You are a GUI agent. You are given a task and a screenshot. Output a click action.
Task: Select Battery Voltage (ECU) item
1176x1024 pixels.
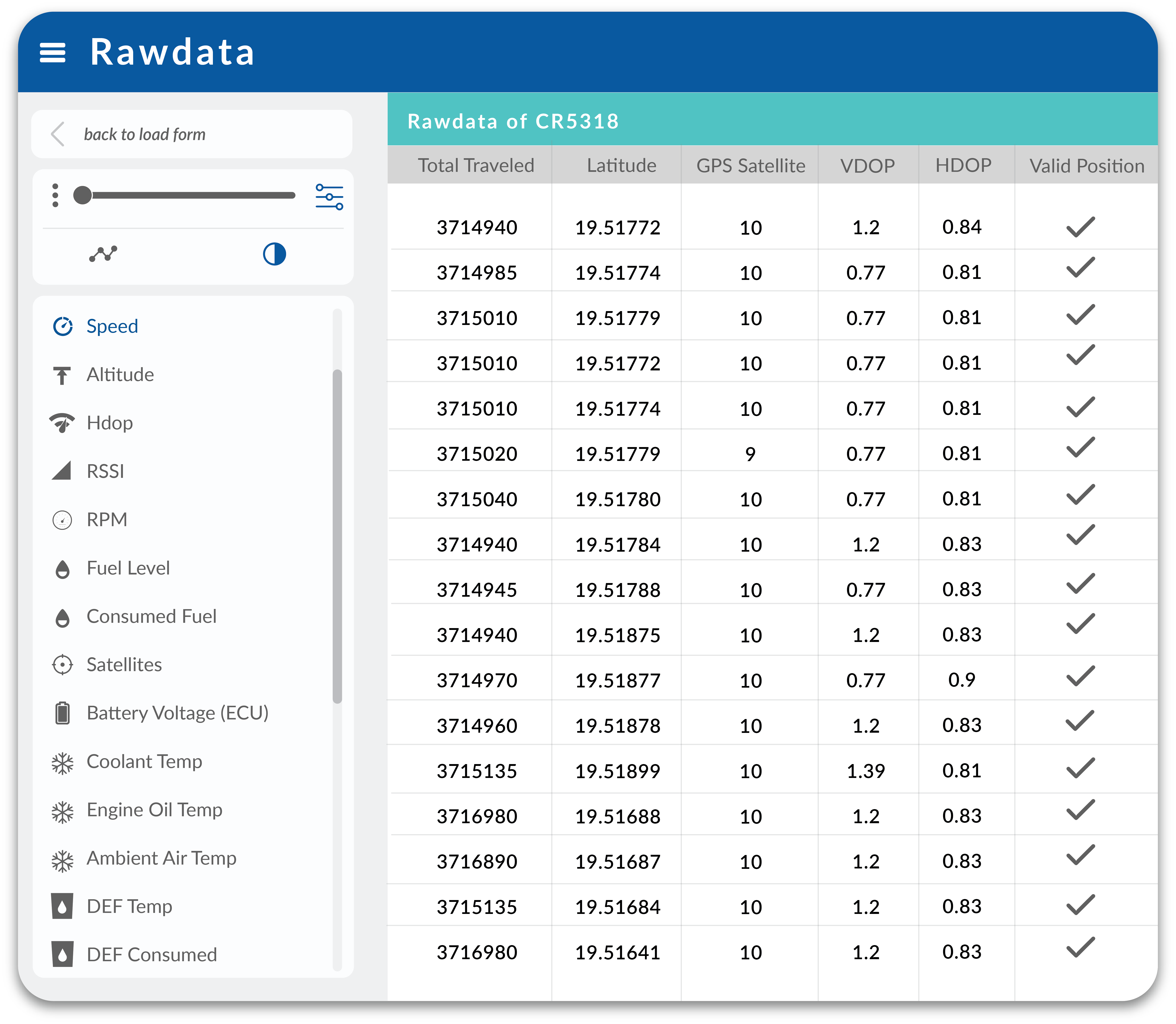pos(178,713)
